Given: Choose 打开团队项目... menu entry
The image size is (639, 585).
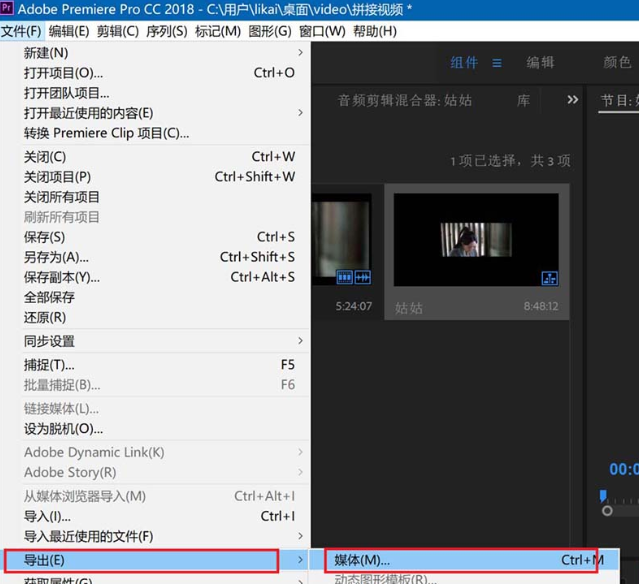Looking at the screenshot, I should (155, 93).
